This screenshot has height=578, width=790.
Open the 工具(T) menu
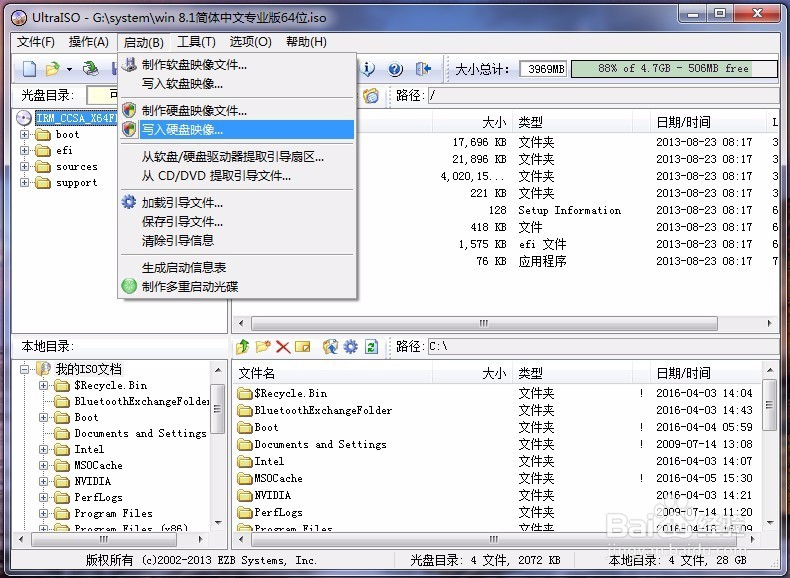pyautogui.click(x=196, y=42)
